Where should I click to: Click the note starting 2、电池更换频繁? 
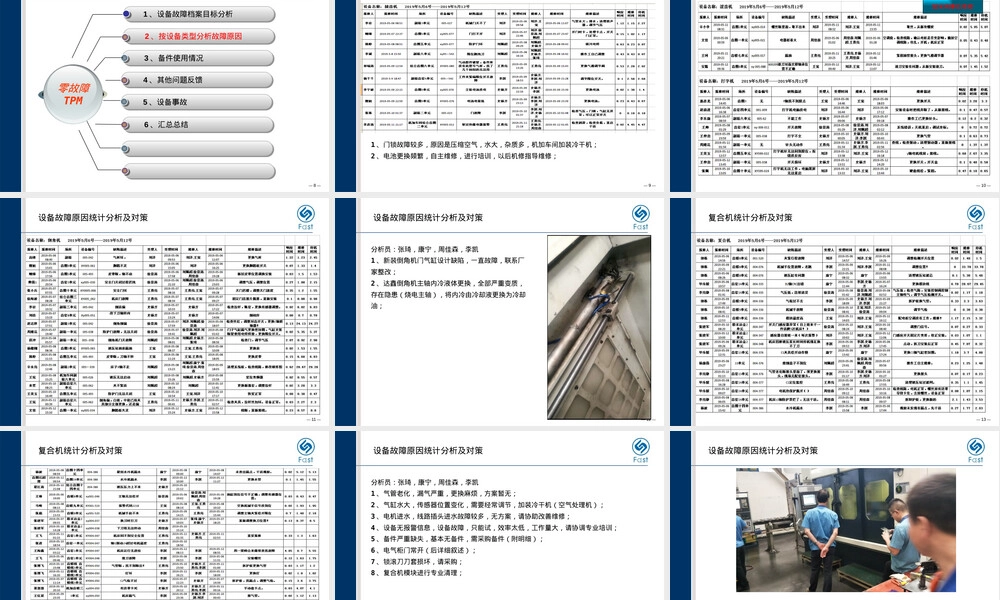click(464, 156)
